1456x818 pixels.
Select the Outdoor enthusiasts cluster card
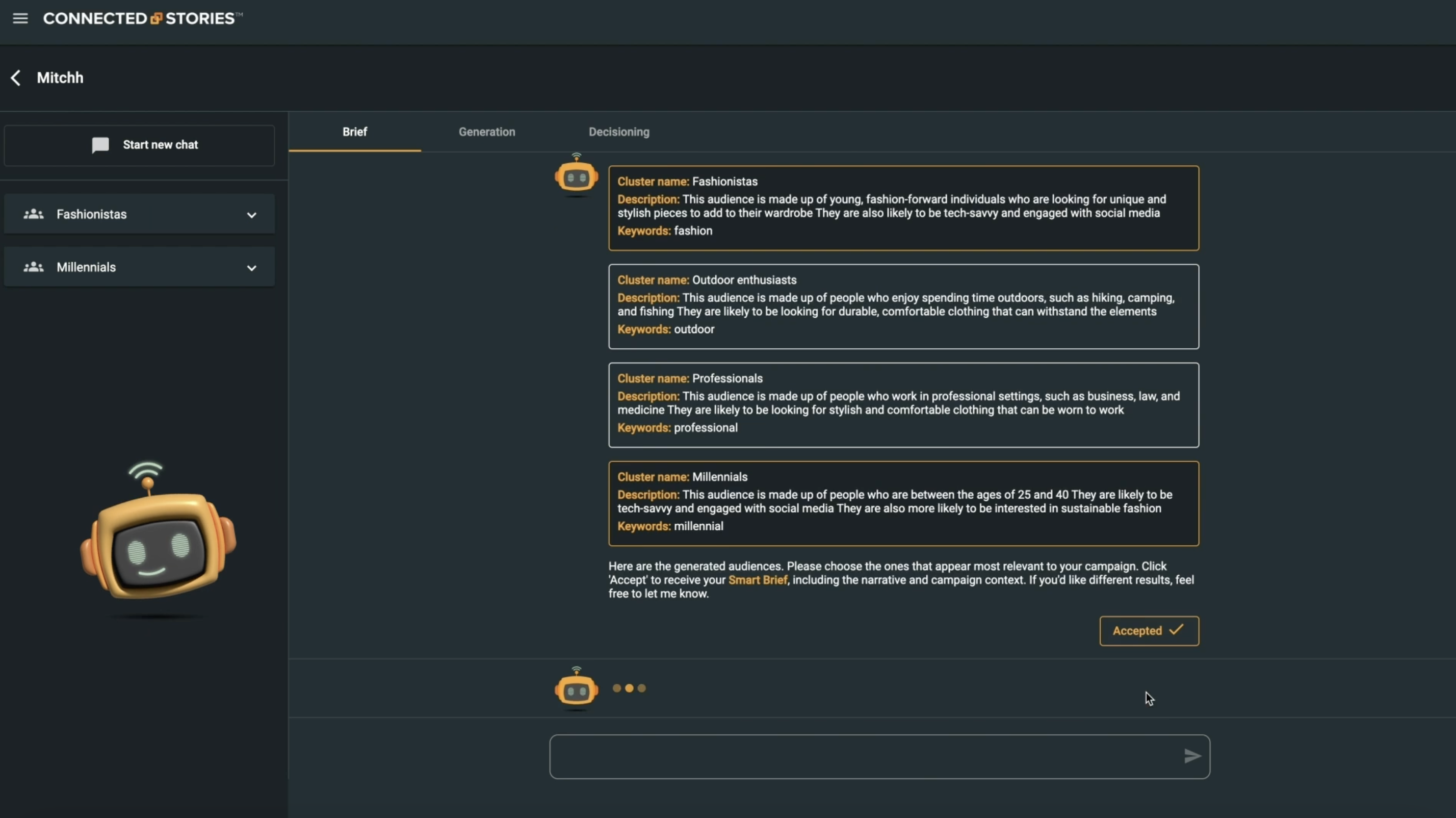(903, 306)
